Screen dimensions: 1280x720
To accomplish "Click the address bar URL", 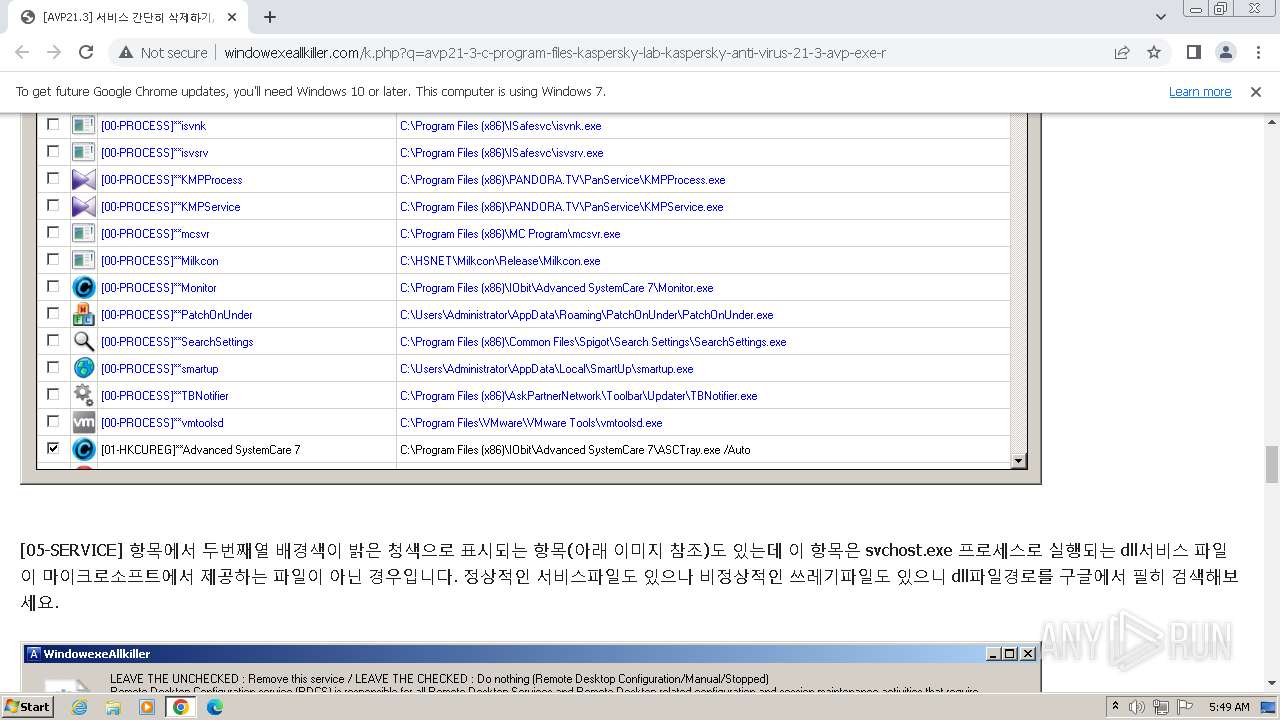I will pyautogui.click(x=555, y=53).
